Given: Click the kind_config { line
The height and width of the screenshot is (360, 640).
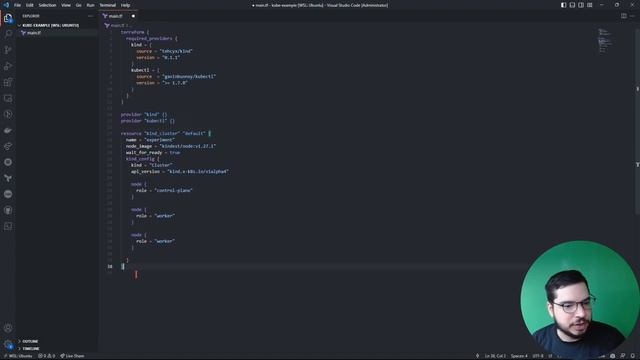Looking at the screenshot, I should click(142, 159).
